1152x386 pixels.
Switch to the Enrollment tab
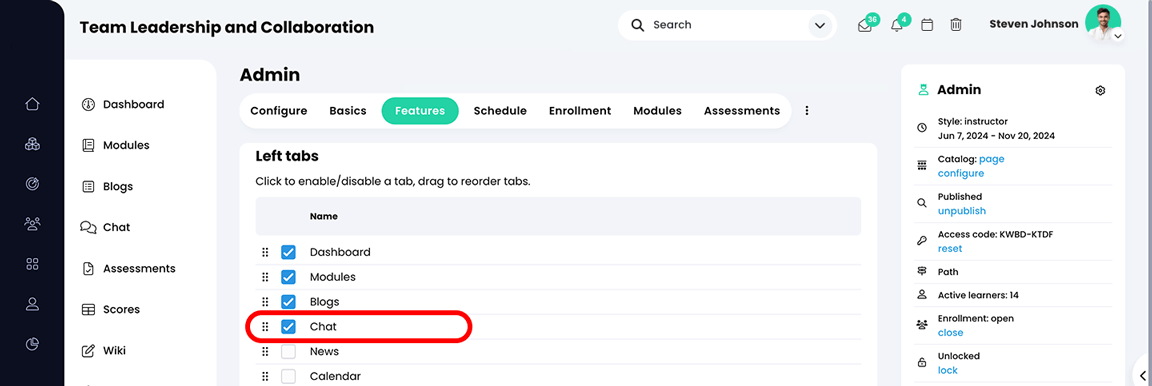click(580, 111)
